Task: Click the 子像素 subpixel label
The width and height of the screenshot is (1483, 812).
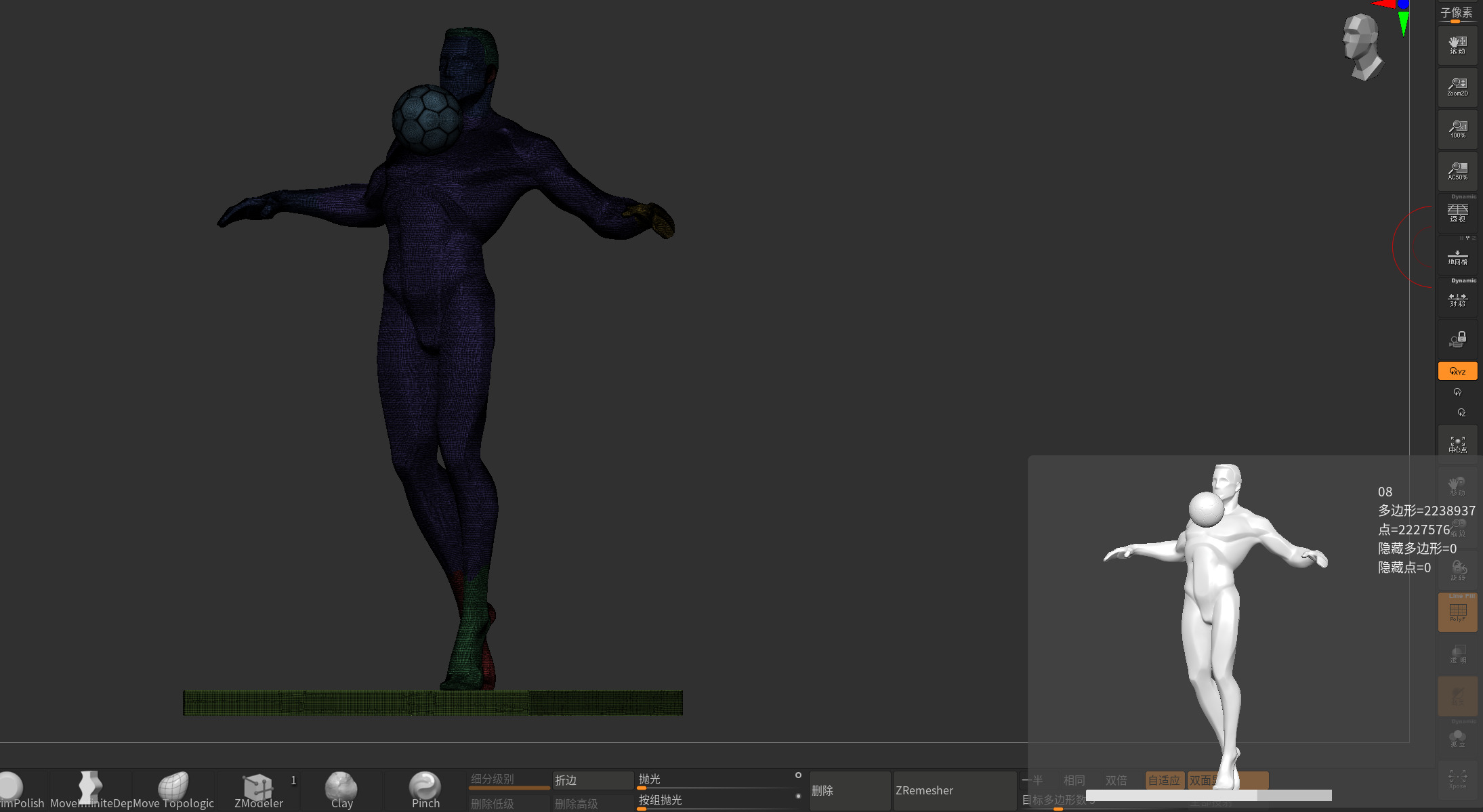Action: (1456, 12)
